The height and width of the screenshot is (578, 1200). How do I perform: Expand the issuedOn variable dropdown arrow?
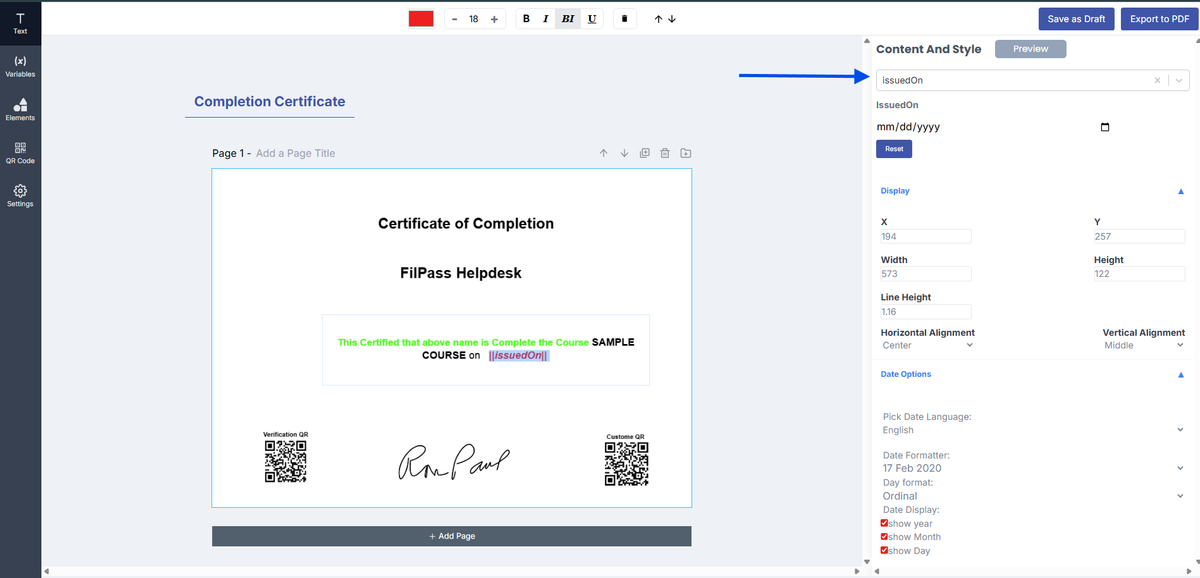click(x=1180, y=80)
